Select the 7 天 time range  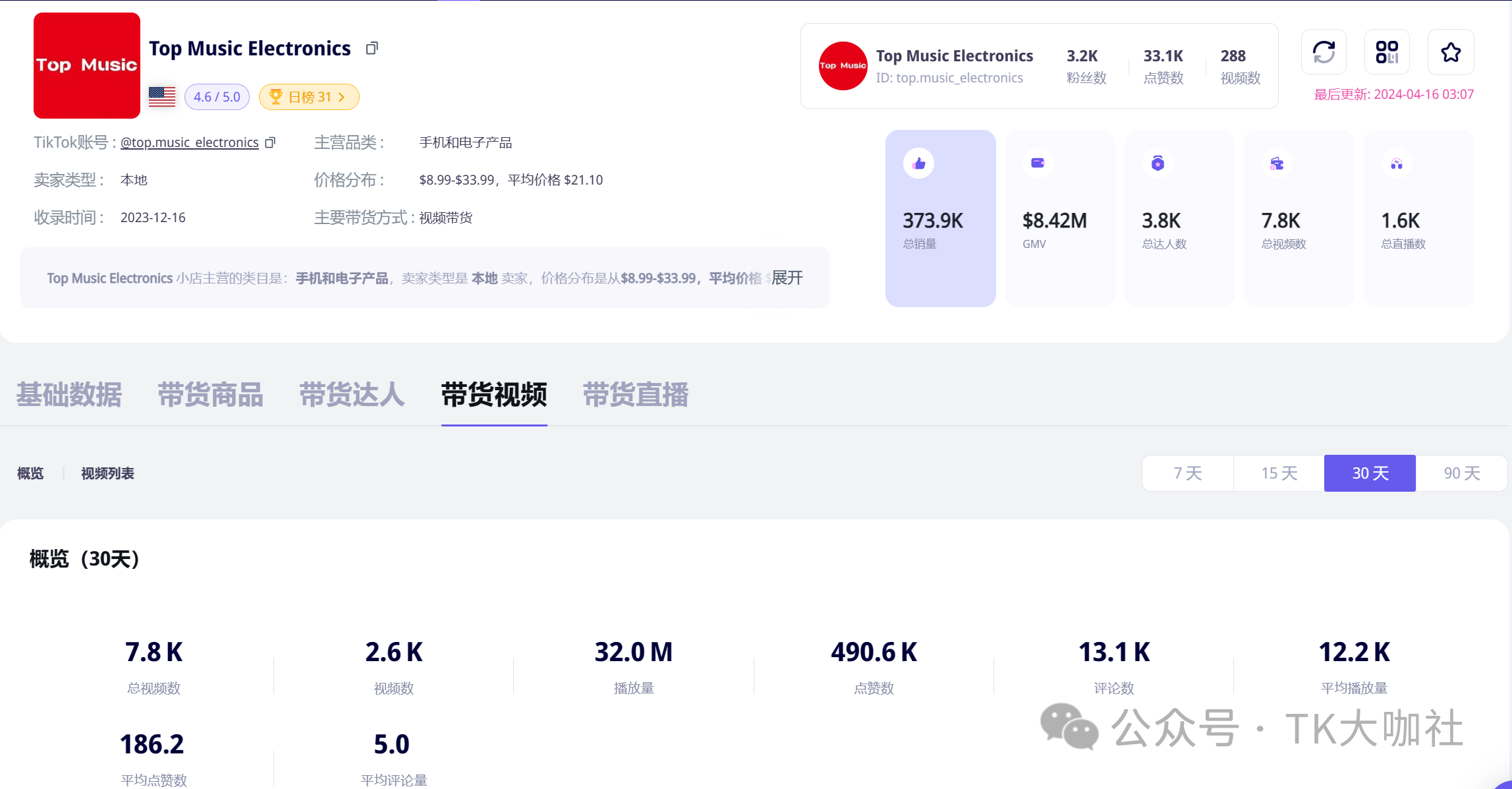1187,473
